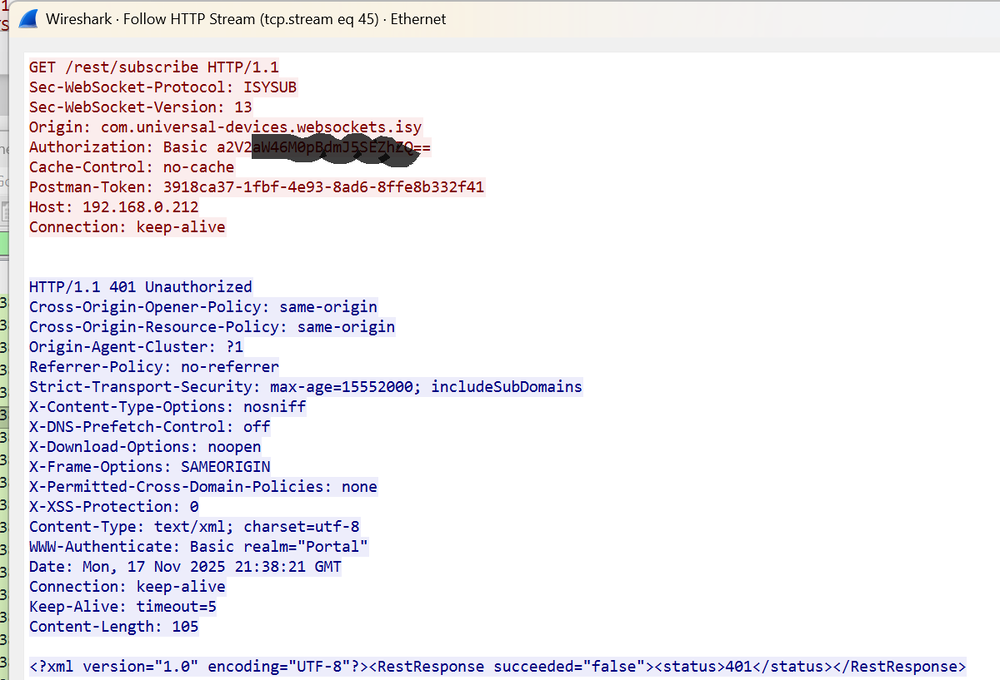The image size is (1000, 680).
Task: Click the GET /rest/subscribe request line
Action: [154, 67]
